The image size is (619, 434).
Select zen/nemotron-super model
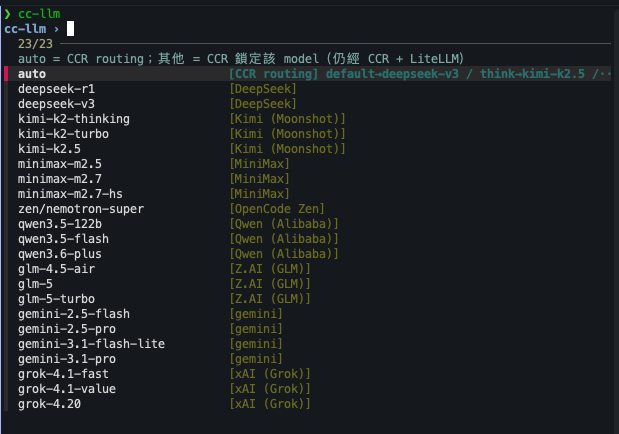tap(310, 209)
